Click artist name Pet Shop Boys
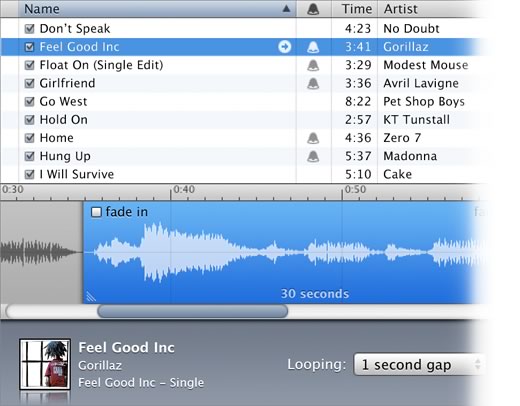The height and width of the screenshot is (406, 520). [424, 101]
